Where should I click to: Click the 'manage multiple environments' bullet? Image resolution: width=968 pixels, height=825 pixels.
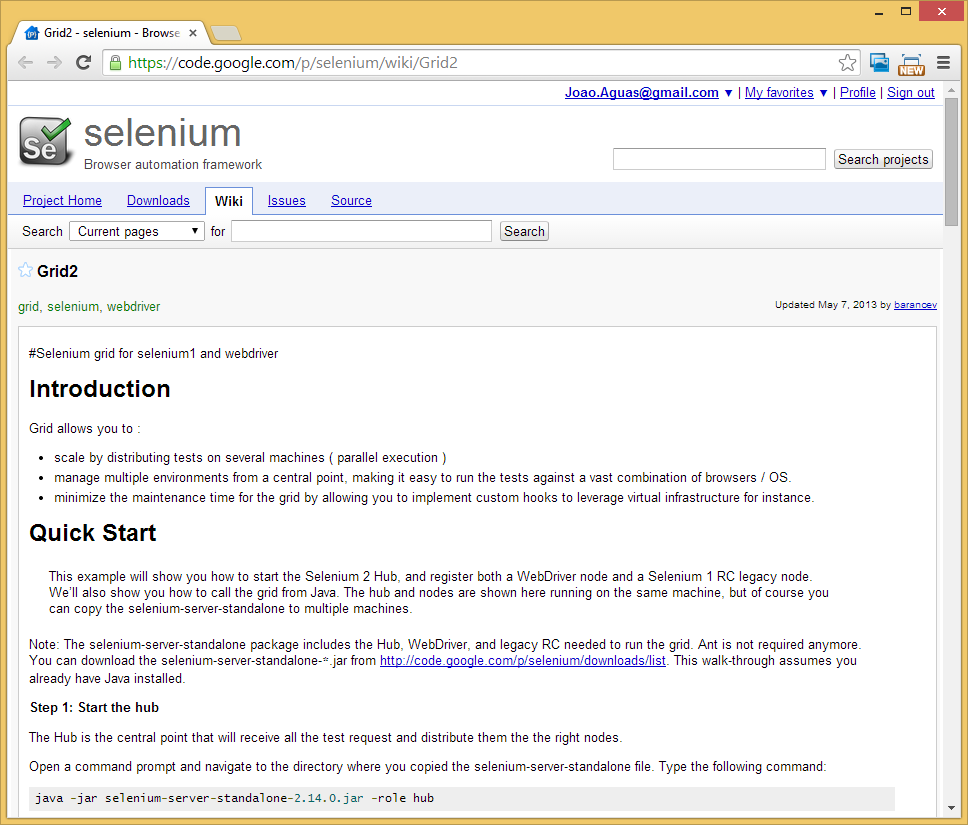click(422, 477)
